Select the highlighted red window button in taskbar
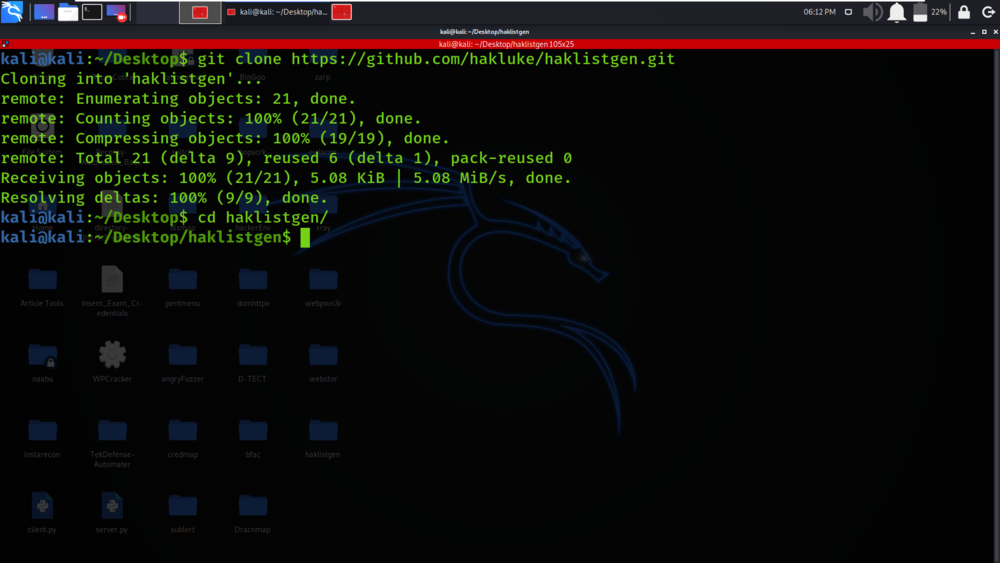Screen dimensions: 1000x563 click(x=200, y=12)
